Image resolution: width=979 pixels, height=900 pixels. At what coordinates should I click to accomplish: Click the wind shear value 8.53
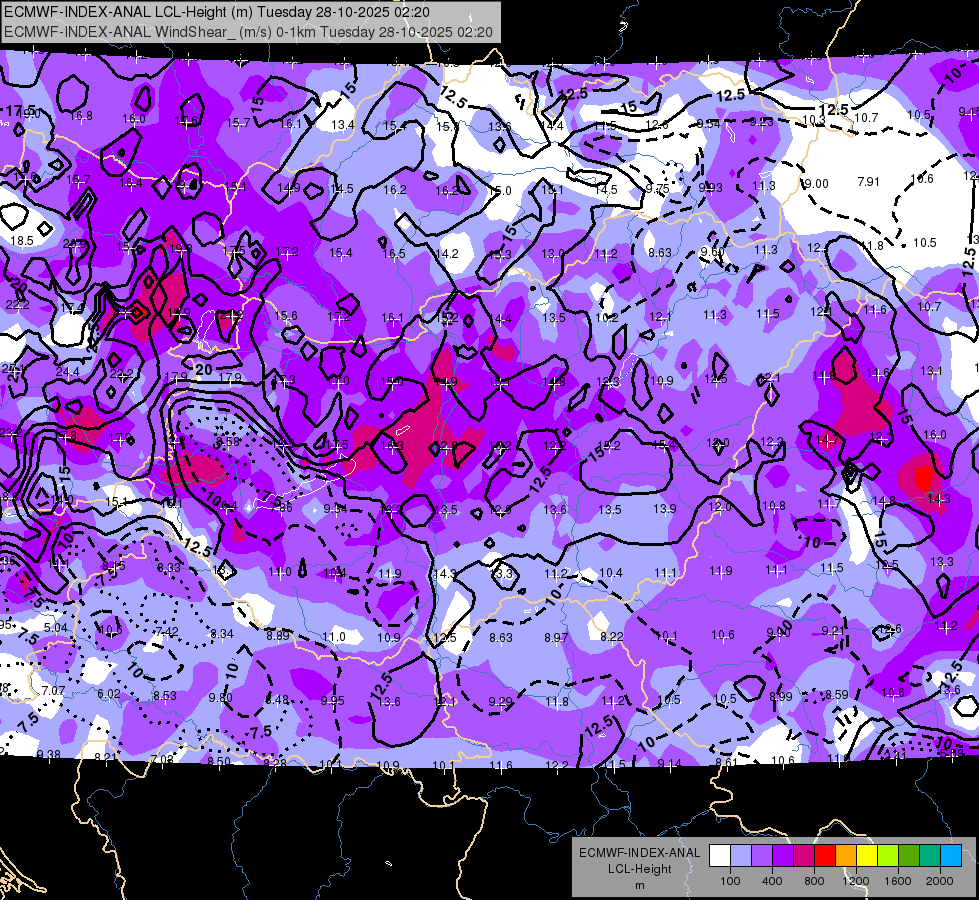(165, 696)
